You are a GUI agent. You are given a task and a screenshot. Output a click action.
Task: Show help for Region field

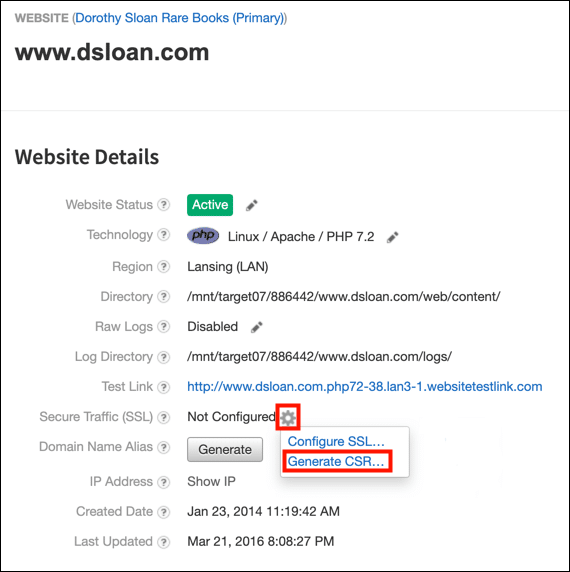163,267
